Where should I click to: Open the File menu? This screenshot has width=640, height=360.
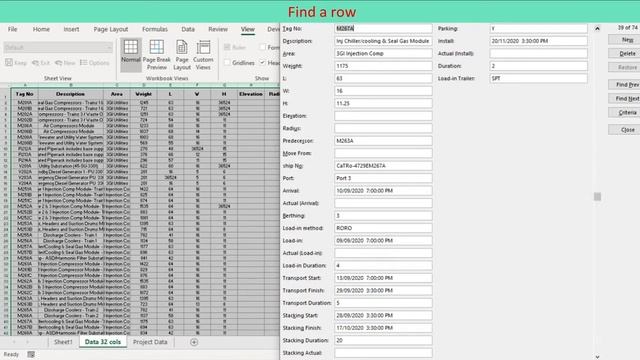click(13, 29)
